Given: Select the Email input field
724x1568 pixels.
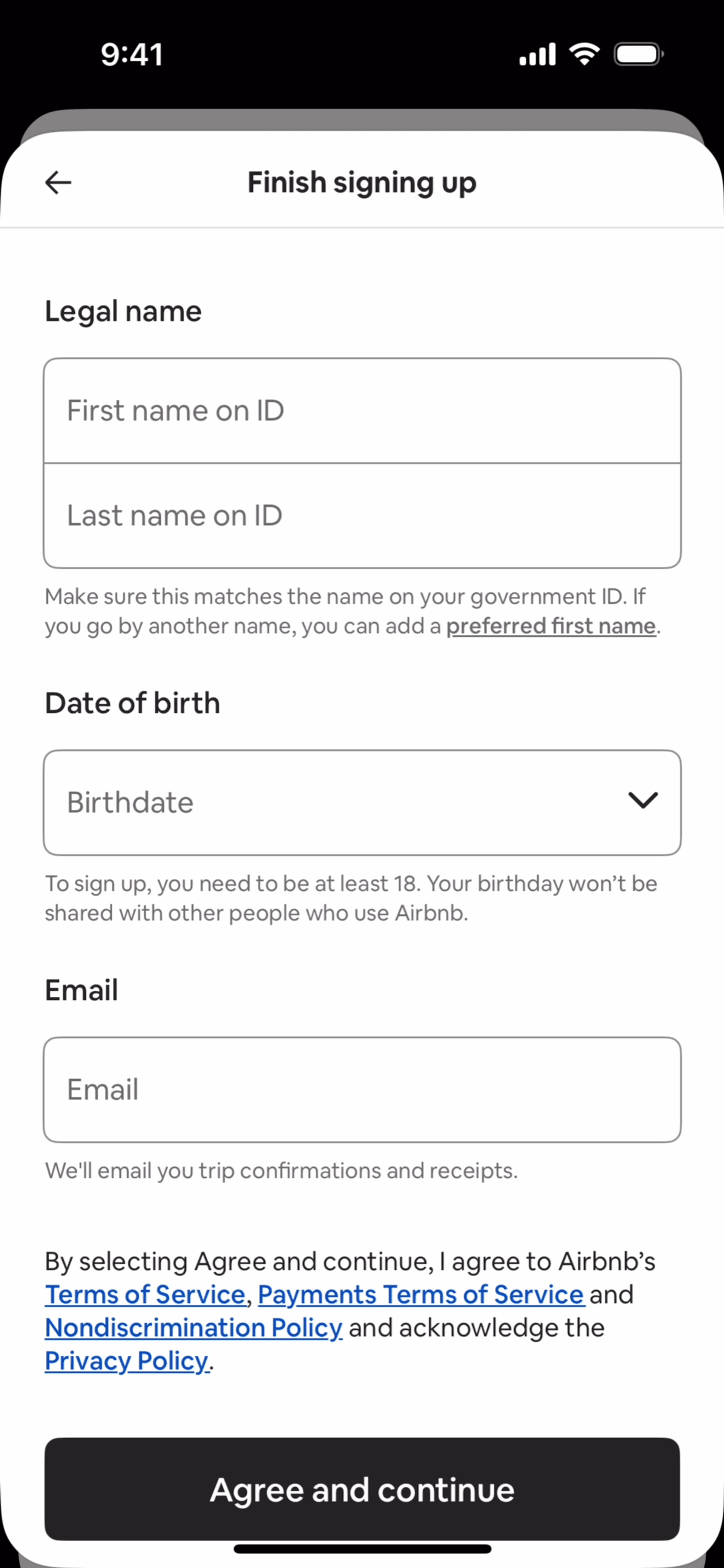Looking at the screenshot, I should (x=362, y=1089).
